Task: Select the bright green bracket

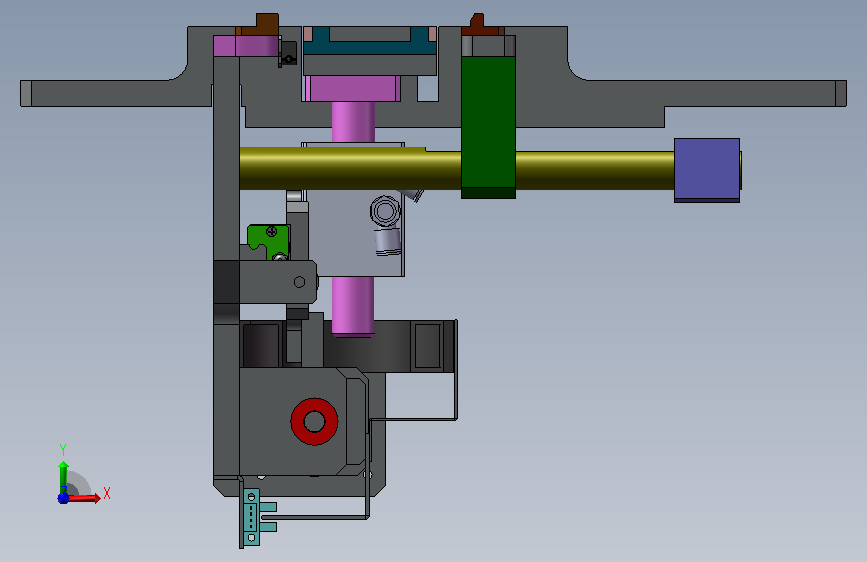Action: pyautogui.click(x=268, y=241)
